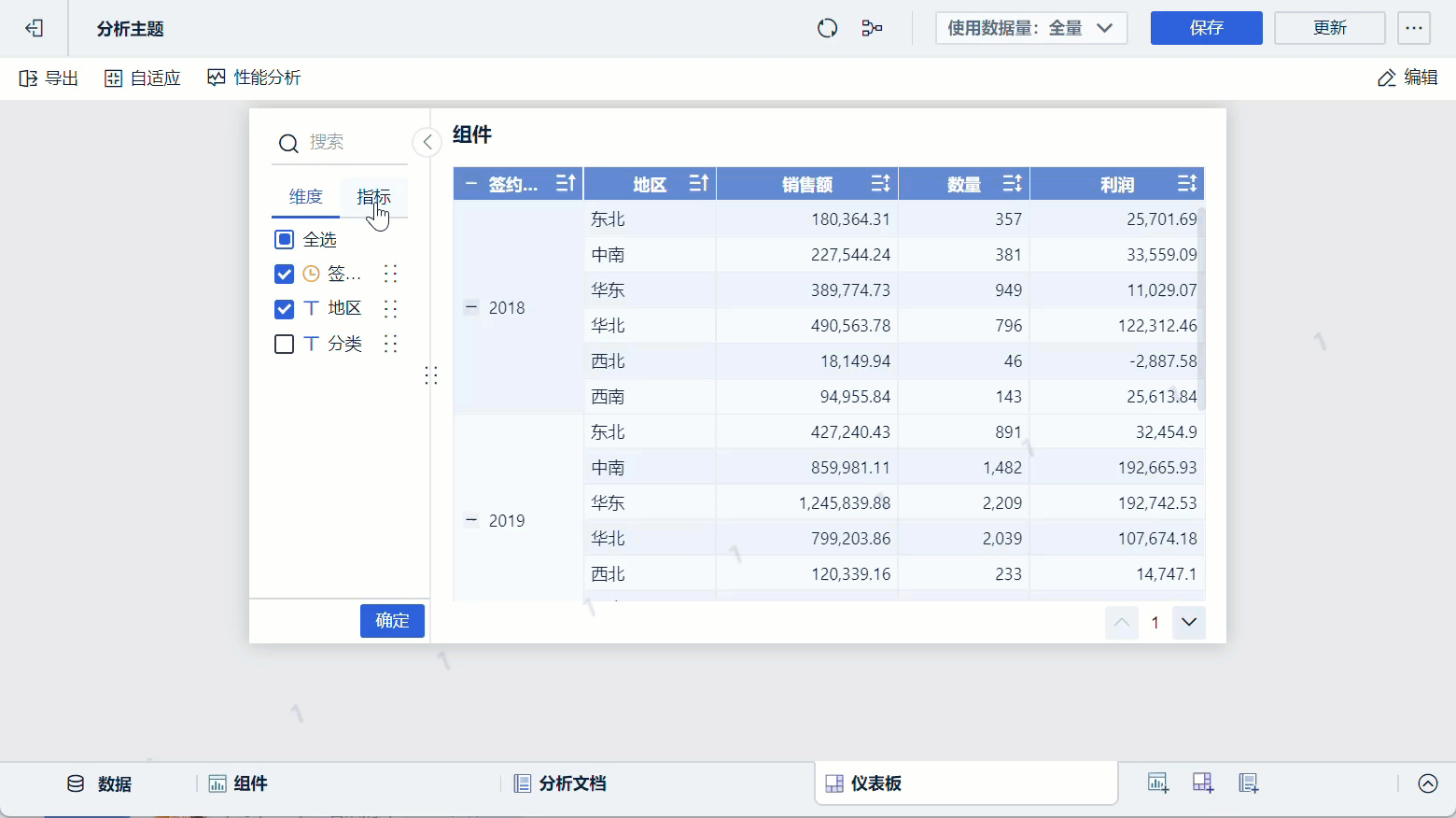Click the page number 1 field

[1155, 623]
